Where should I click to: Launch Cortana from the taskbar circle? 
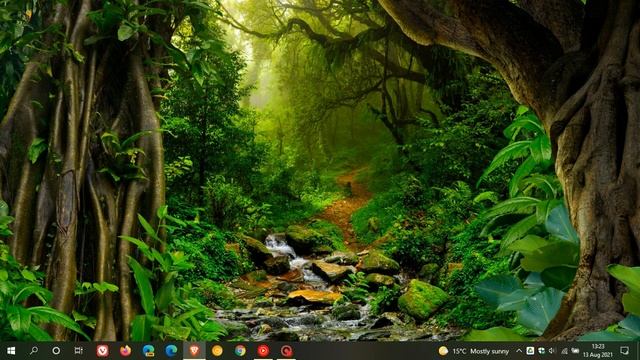tap(56, 351)
